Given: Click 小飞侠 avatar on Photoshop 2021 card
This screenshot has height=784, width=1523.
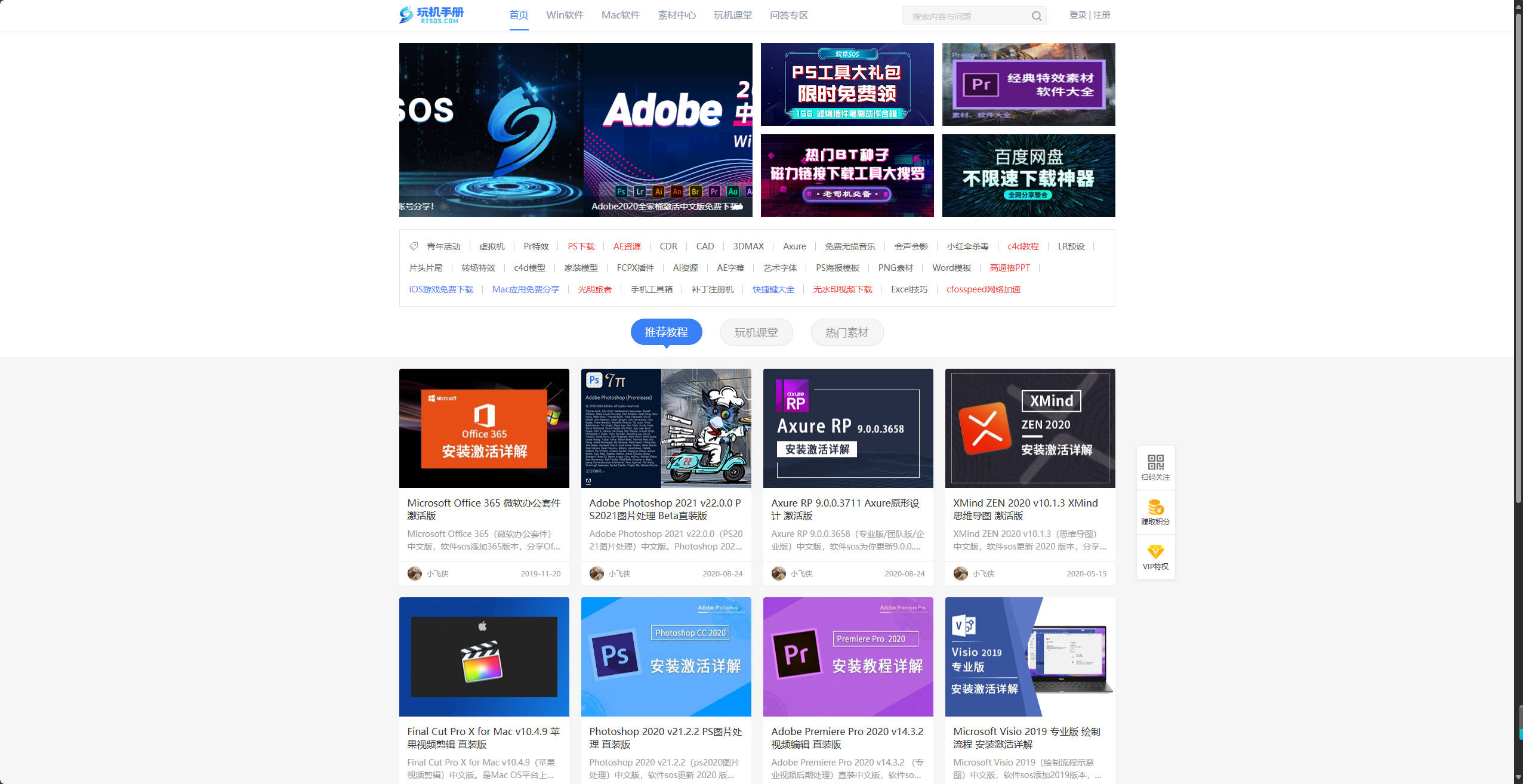Looking at the screenshot, I should [x=596, y=573].
